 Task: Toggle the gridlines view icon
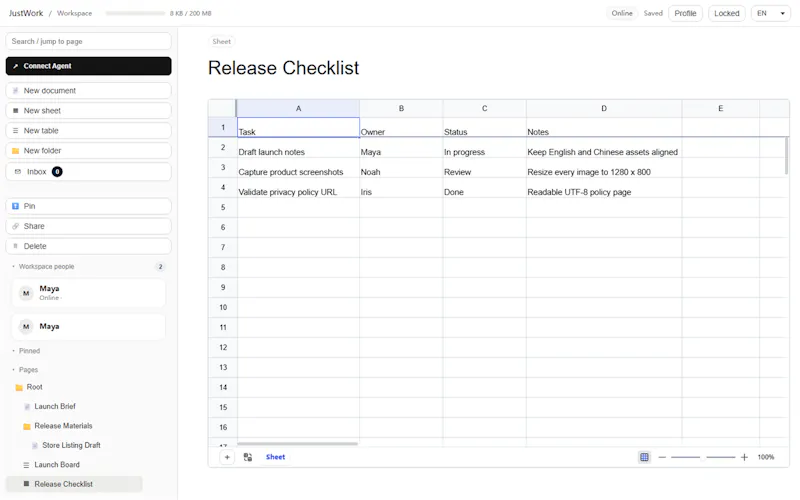[x=644, y=457]
